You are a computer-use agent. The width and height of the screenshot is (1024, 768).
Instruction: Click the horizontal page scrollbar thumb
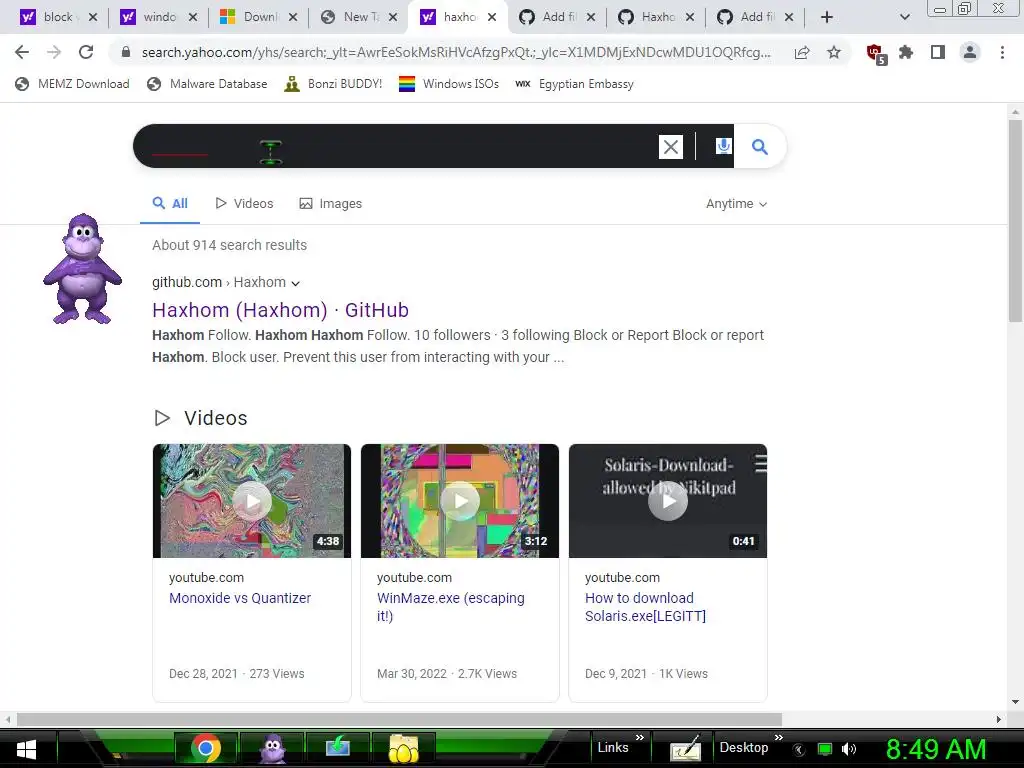(400, 720)
